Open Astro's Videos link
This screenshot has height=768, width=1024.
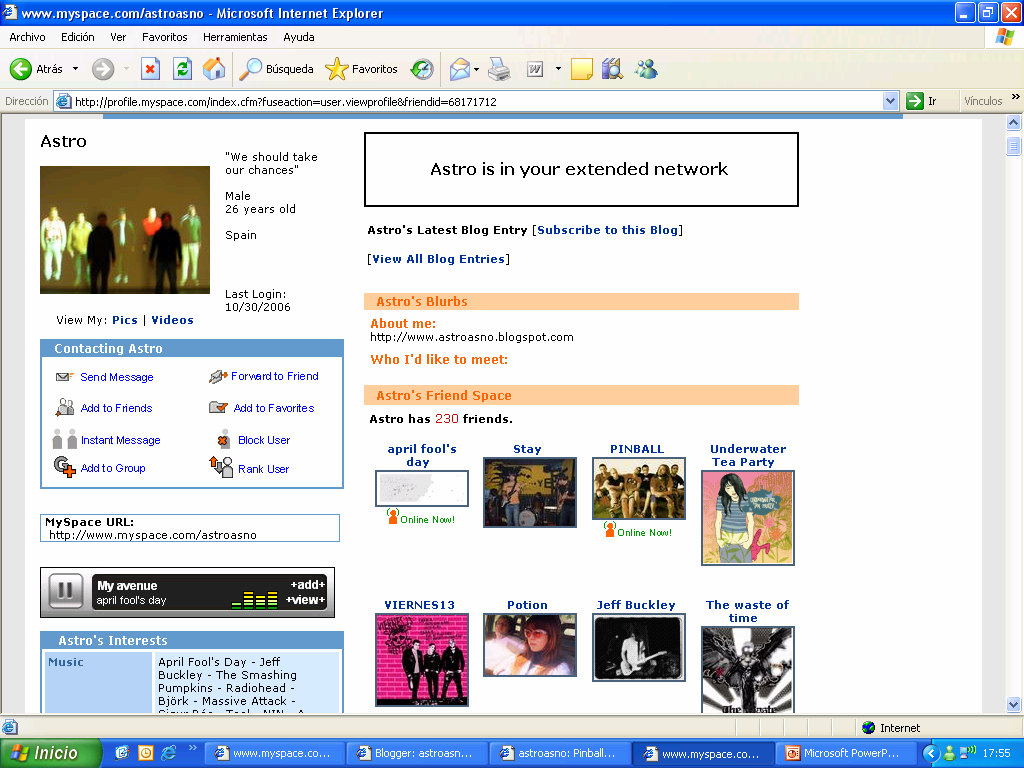tap(172, 320)
